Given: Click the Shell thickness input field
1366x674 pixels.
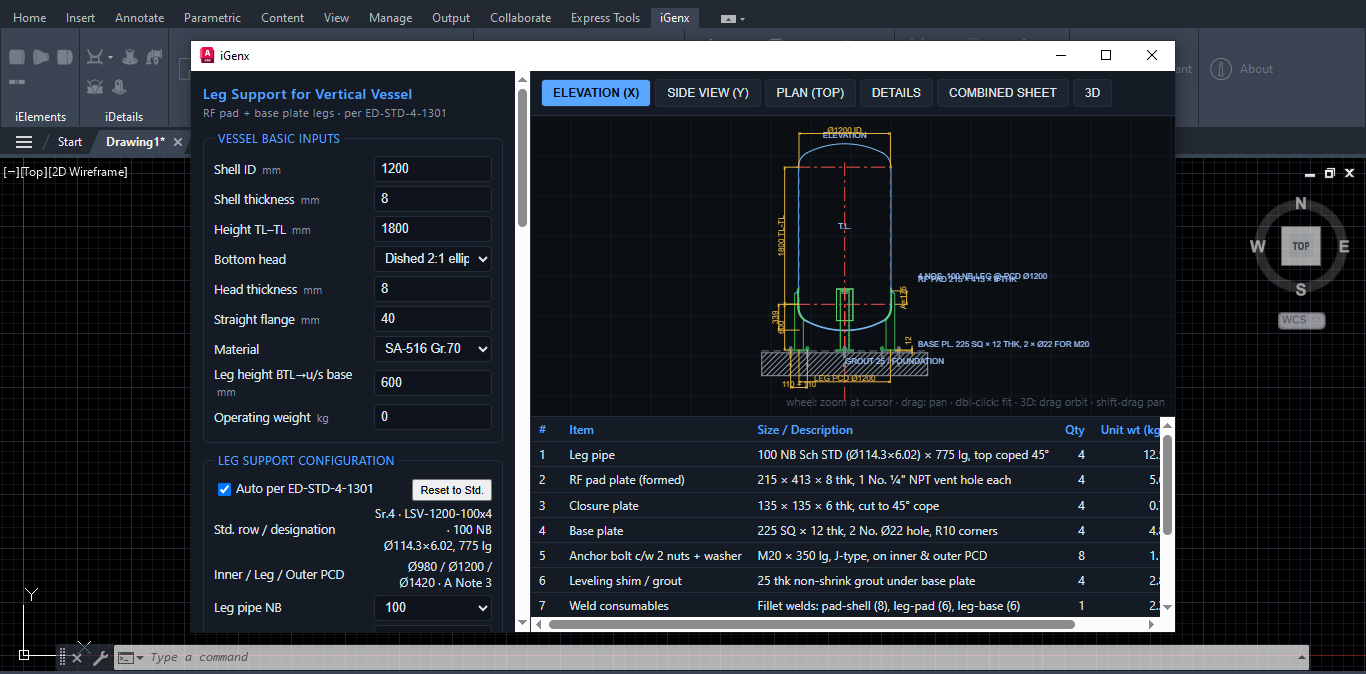Looking at the screenshot, I should click(x=433, y=199).
